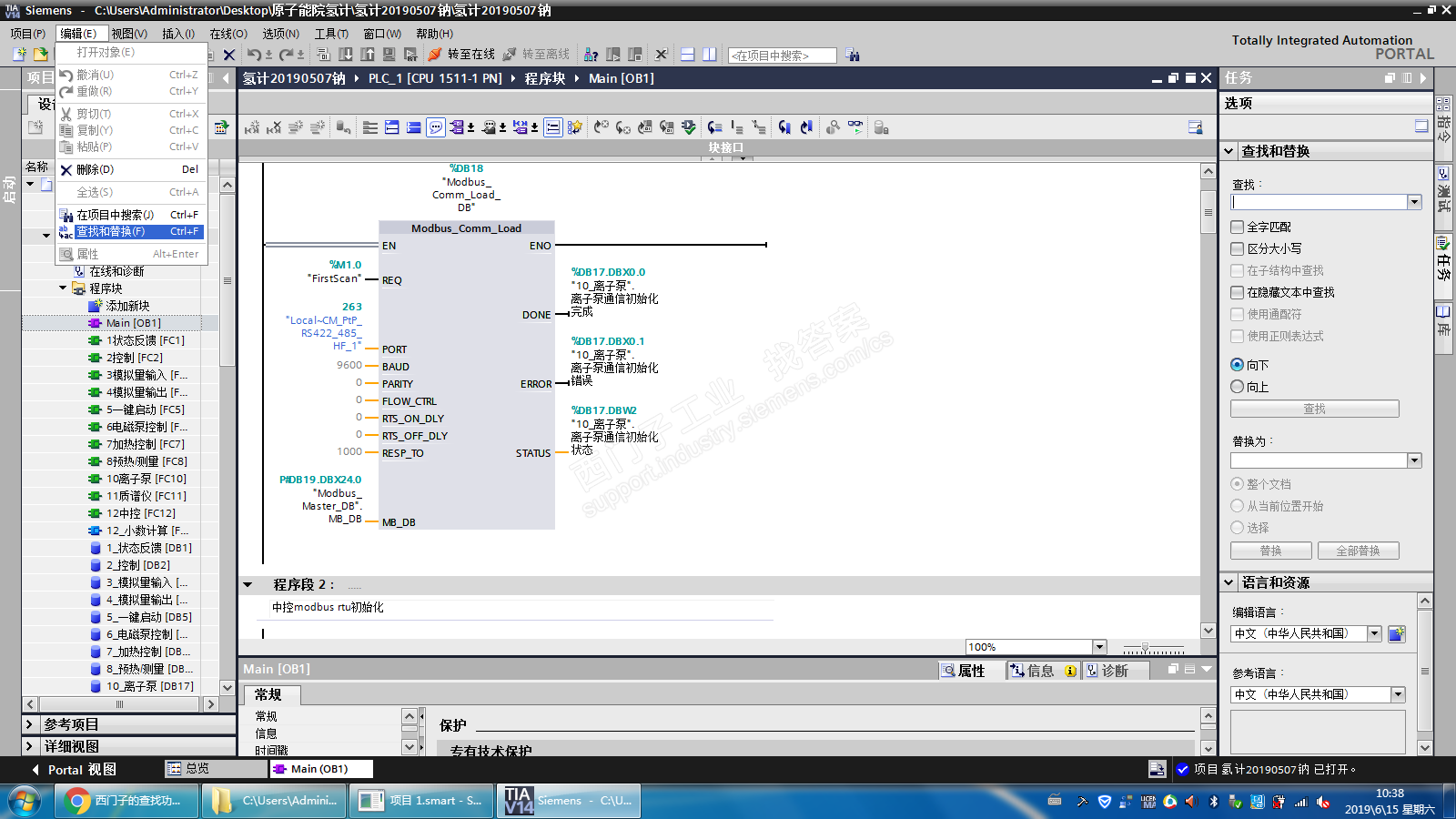Screen dimensions: 1456x819
Task: Expand the 参考项目 panel
Action: 29,724
